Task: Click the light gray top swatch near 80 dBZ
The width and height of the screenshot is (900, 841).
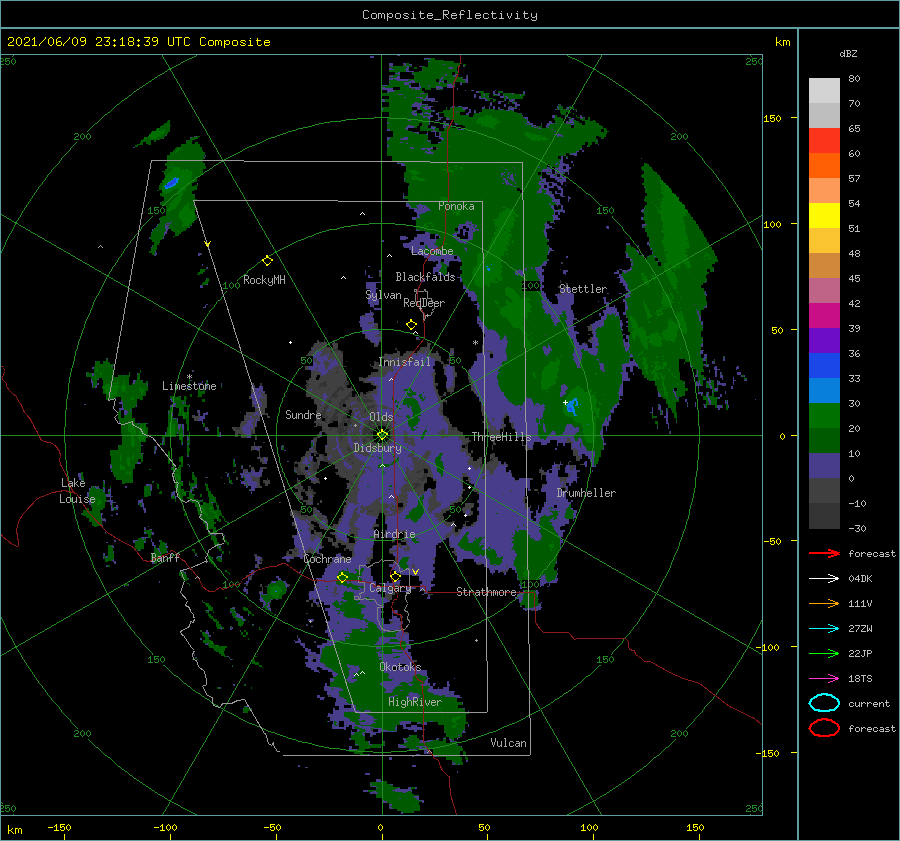Action: (x=824, y=91)
